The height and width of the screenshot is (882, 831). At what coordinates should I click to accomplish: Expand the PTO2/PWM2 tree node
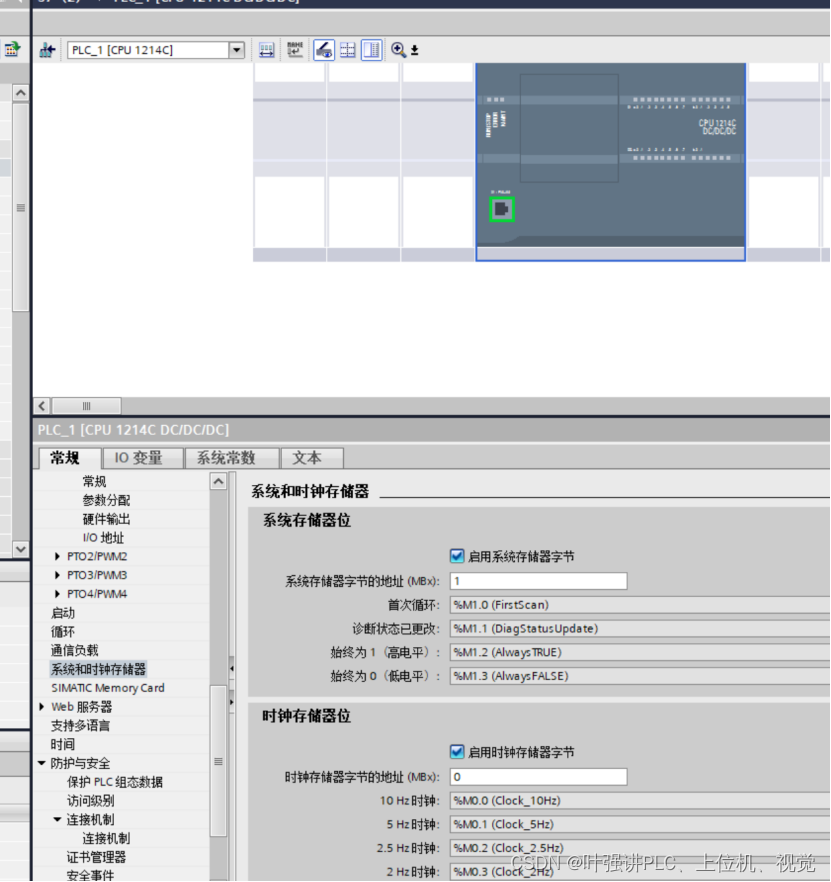(57, 556)
